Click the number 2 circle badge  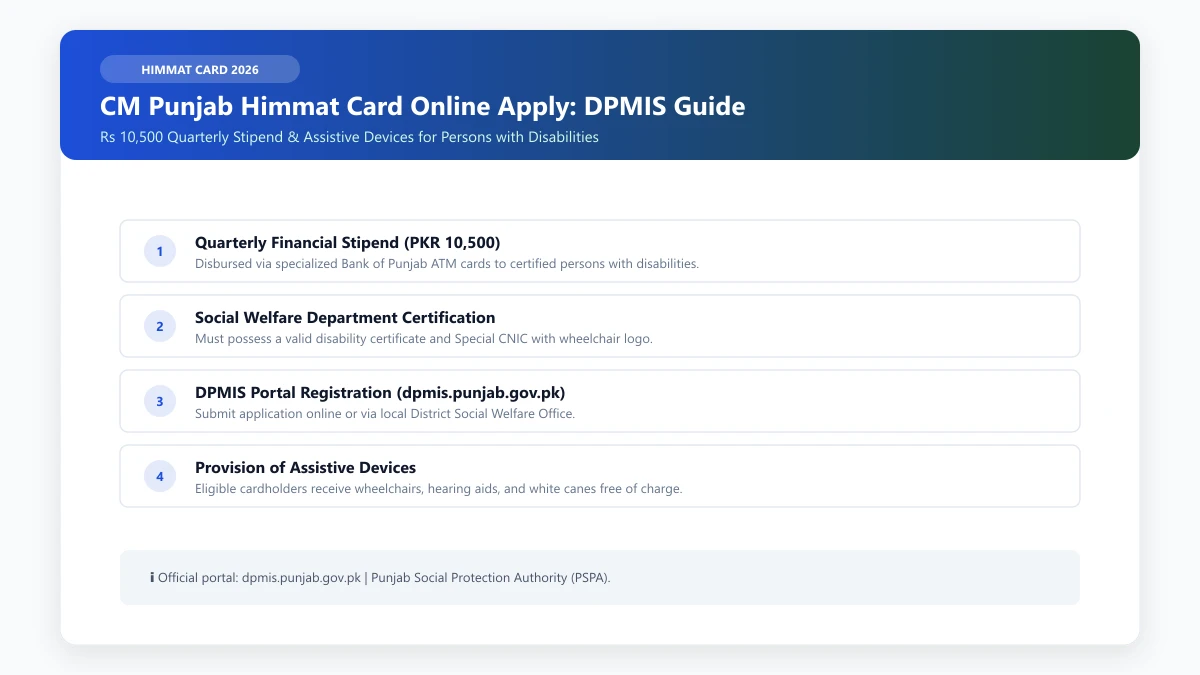click(160, 326)
